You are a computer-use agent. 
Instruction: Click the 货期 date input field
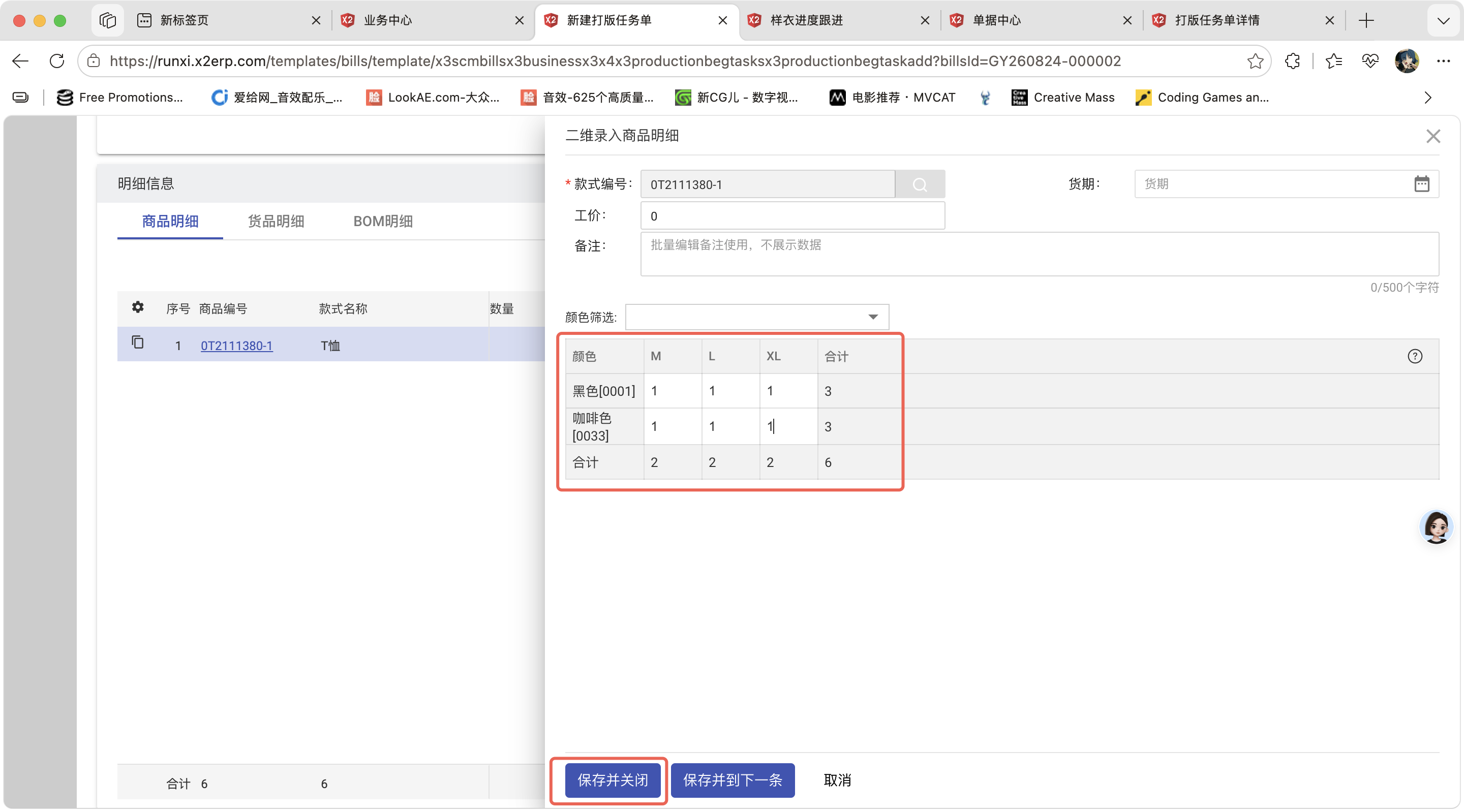point(1286,184)
